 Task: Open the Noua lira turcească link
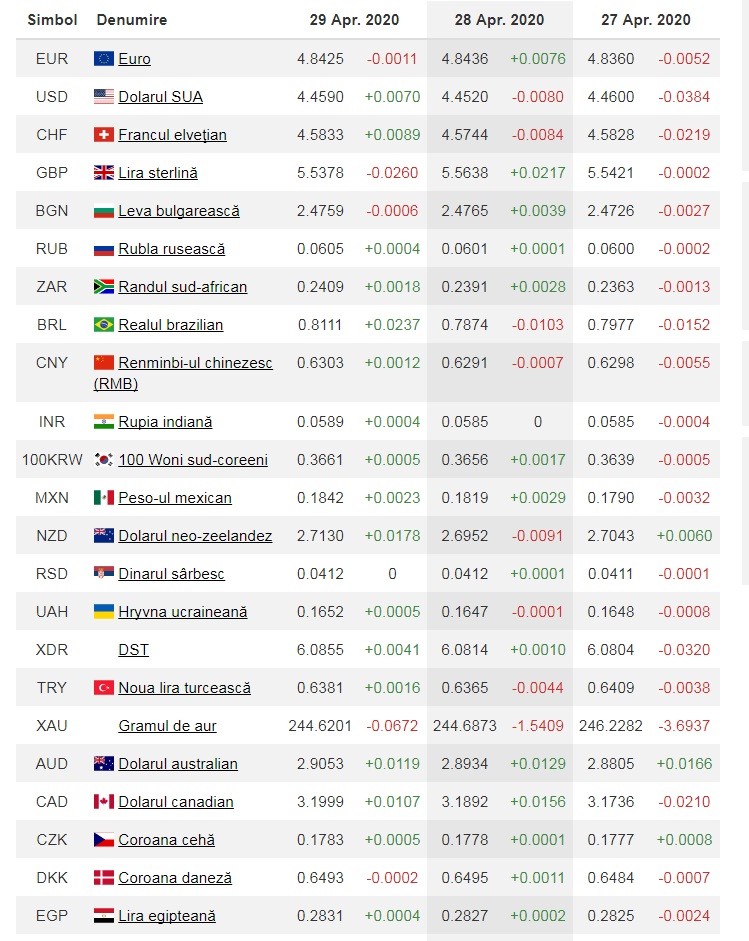tap(184, 688)
